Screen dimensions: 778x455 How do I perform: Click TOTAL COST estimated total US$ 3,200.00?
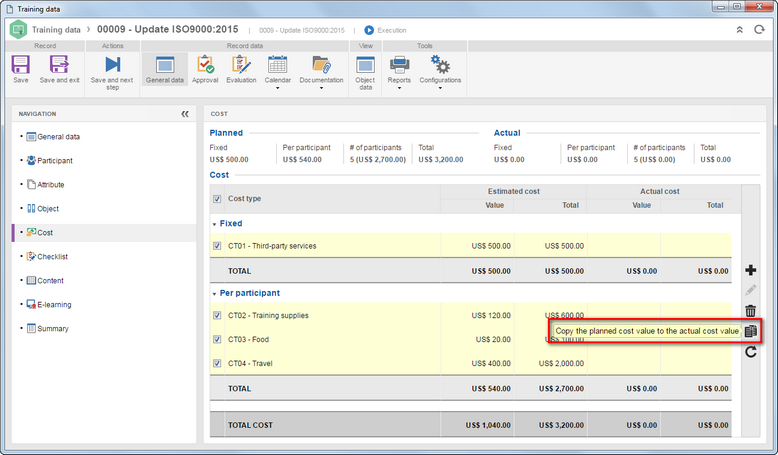click(561, 425)
